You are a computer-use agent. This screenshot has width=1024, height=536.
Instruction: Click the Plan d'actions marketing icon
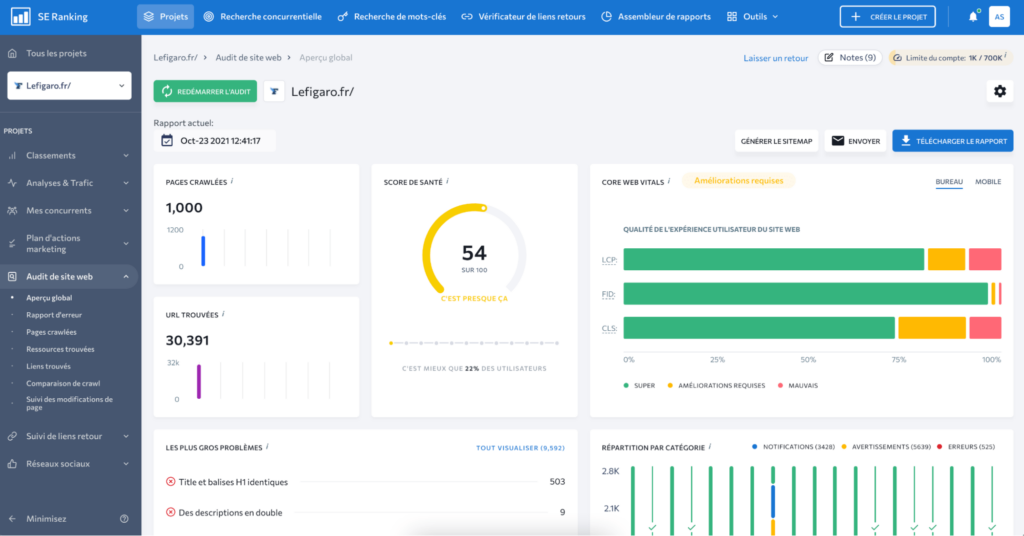click(x=12, y=244)
